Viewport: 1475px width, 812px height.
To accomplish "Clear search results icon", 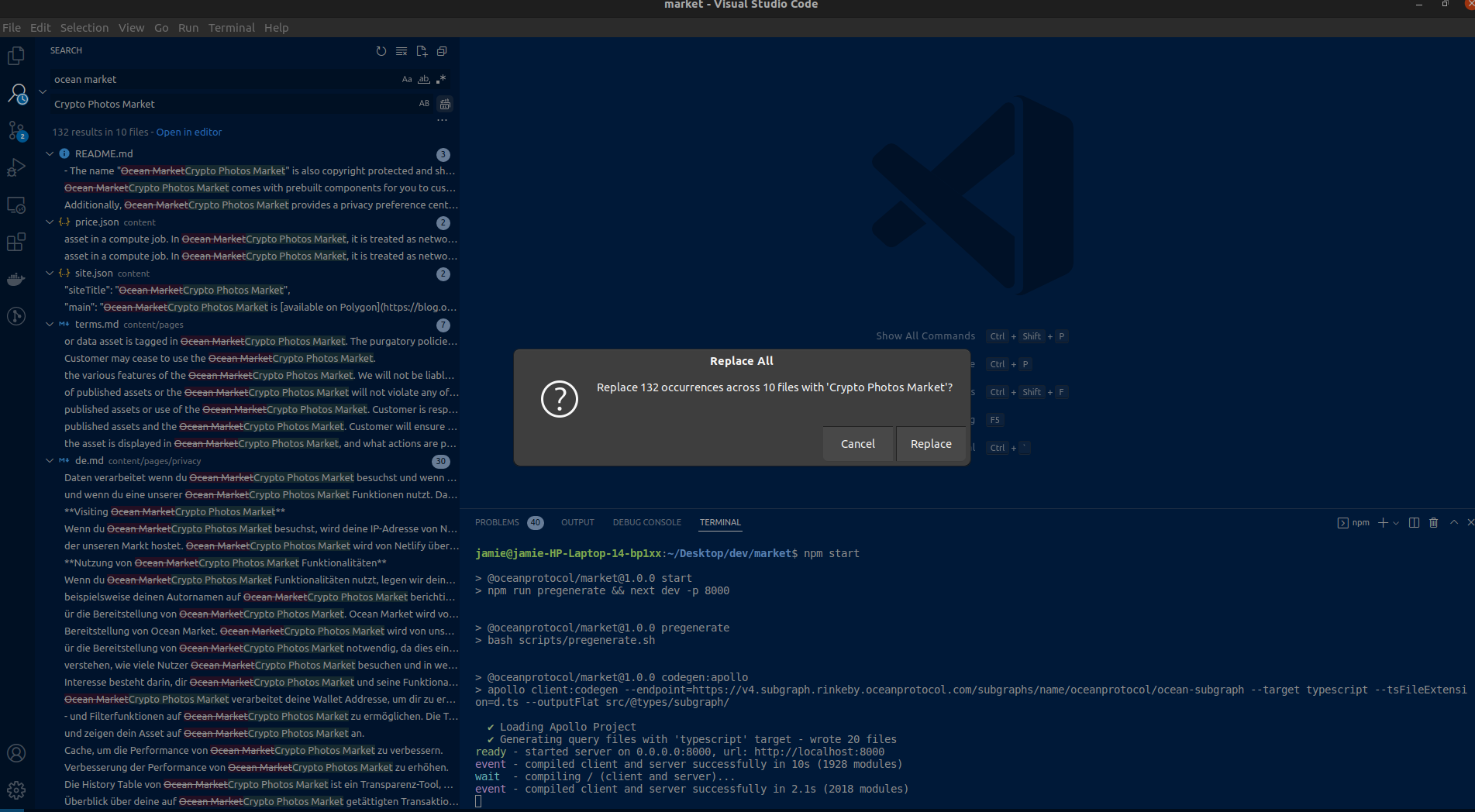I will tap(401, 51).
